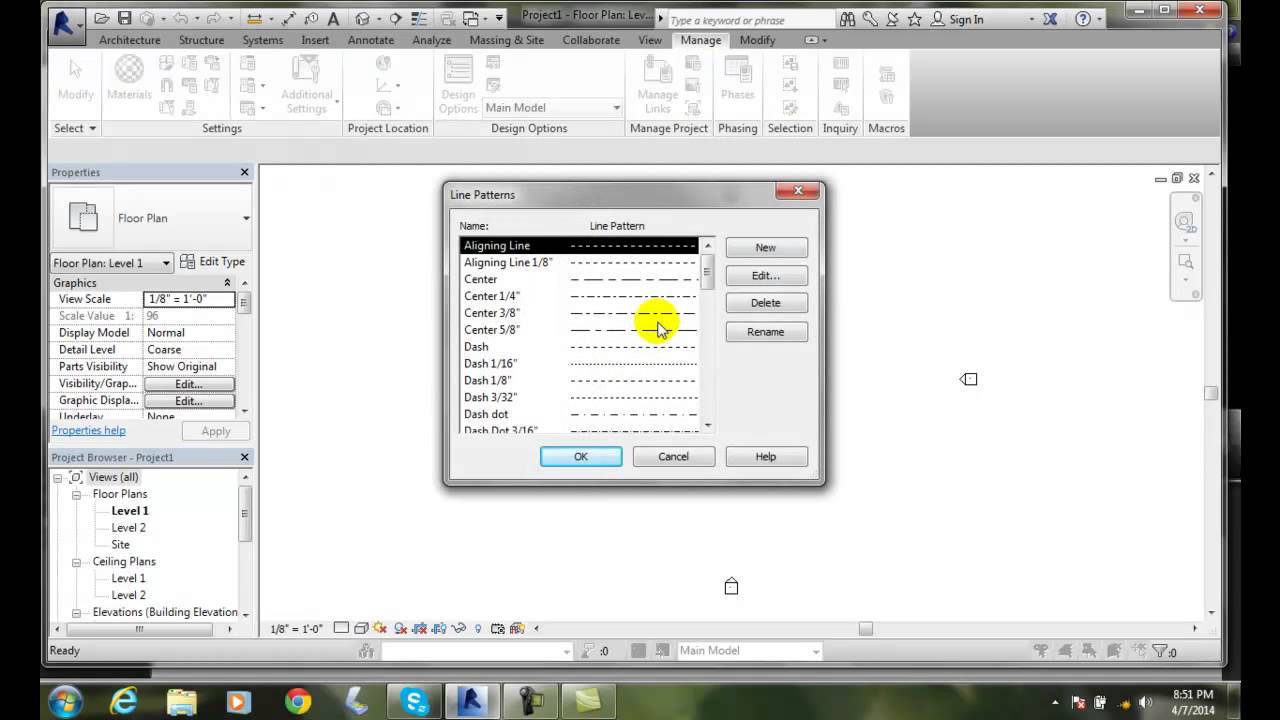
Task: Click the Autodesk Exchange X icon
Action: click(x=1050, y=19)
